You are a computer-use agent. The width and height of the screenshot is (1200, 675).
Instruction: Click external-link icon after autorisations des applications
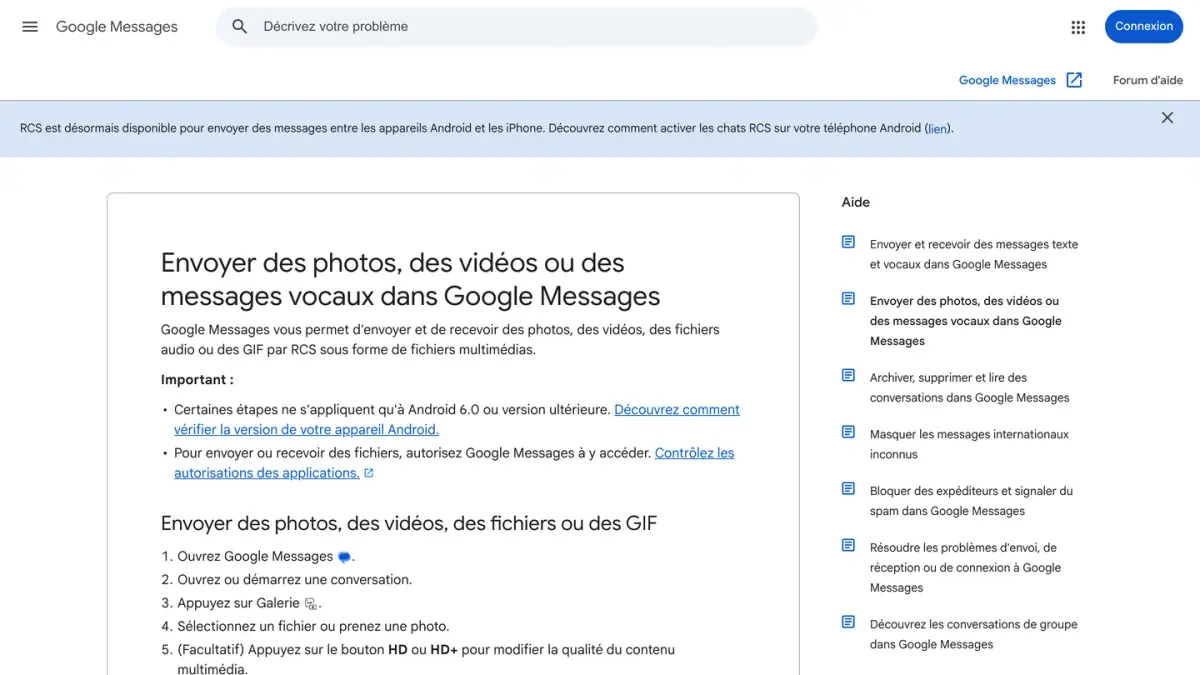pyautogui.click(x=369, y=473)
